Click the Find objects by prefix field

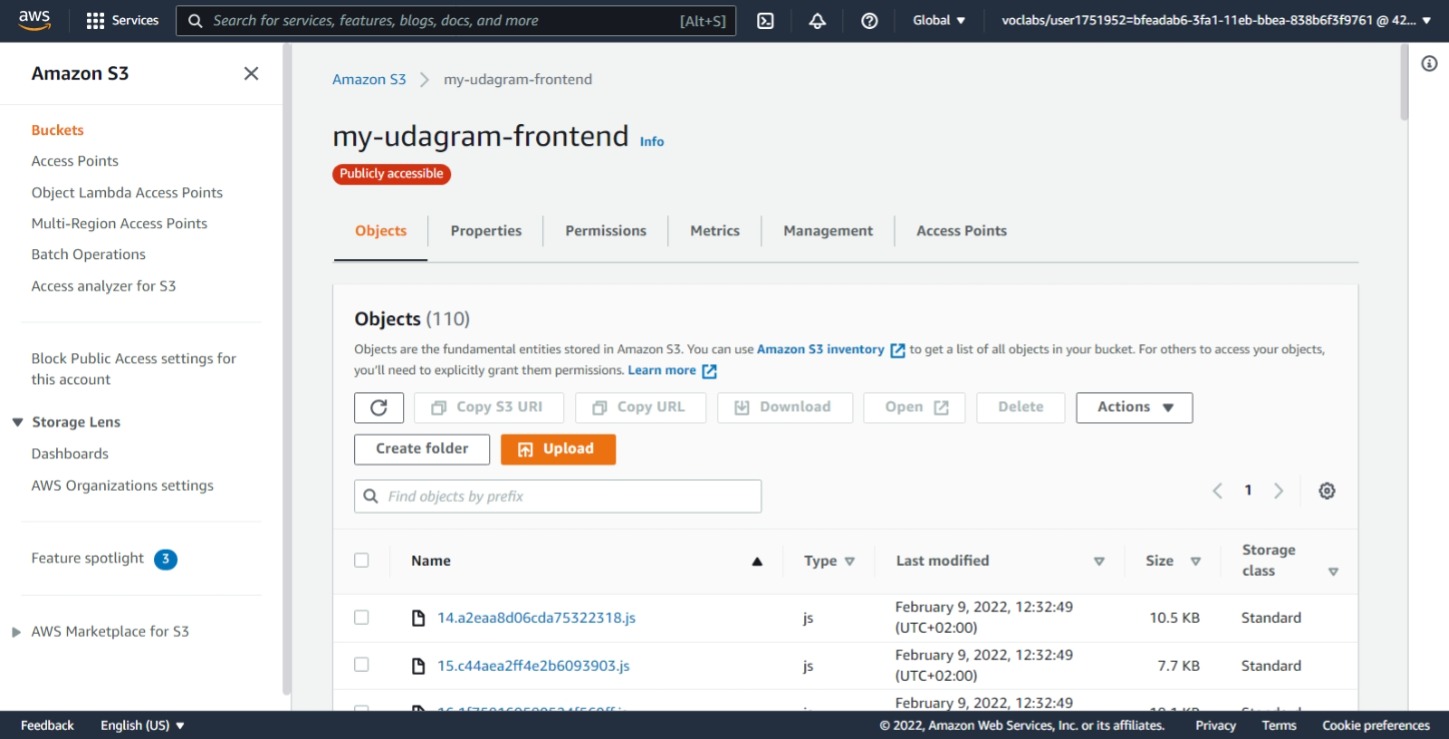557,495
